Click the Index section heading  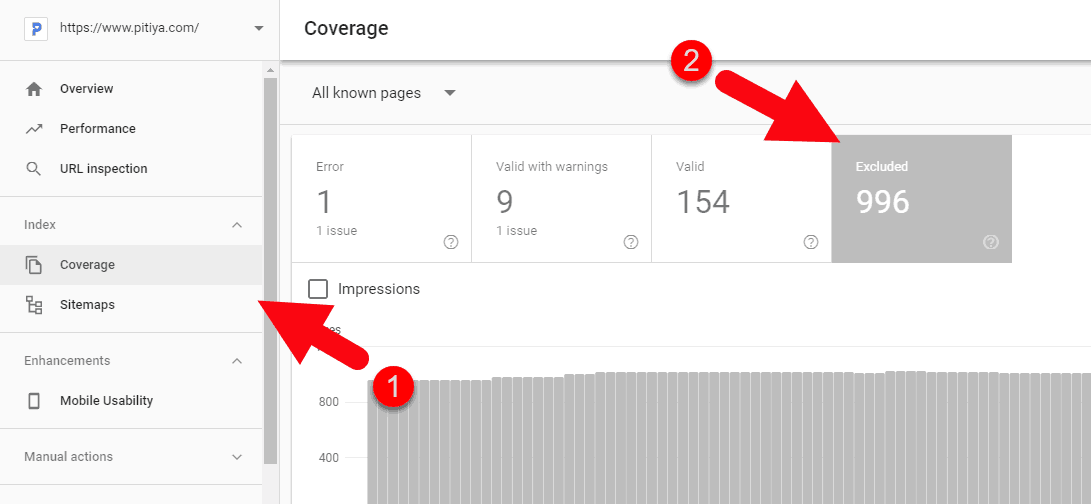click(x=40, y=225)
